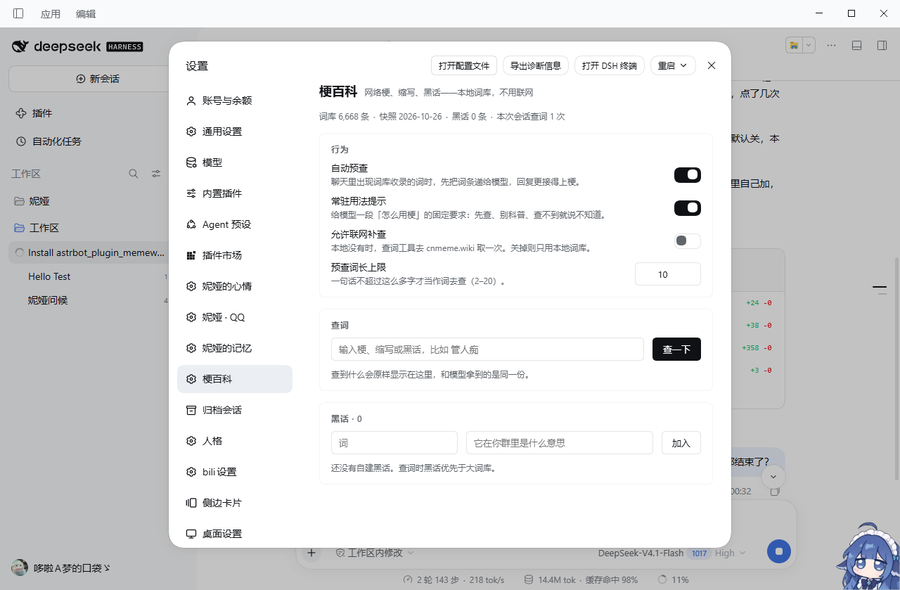This screenshot has height=590, width=900.
Task: Click the workspace filter sliders icon
Action: tap(156, 173)
